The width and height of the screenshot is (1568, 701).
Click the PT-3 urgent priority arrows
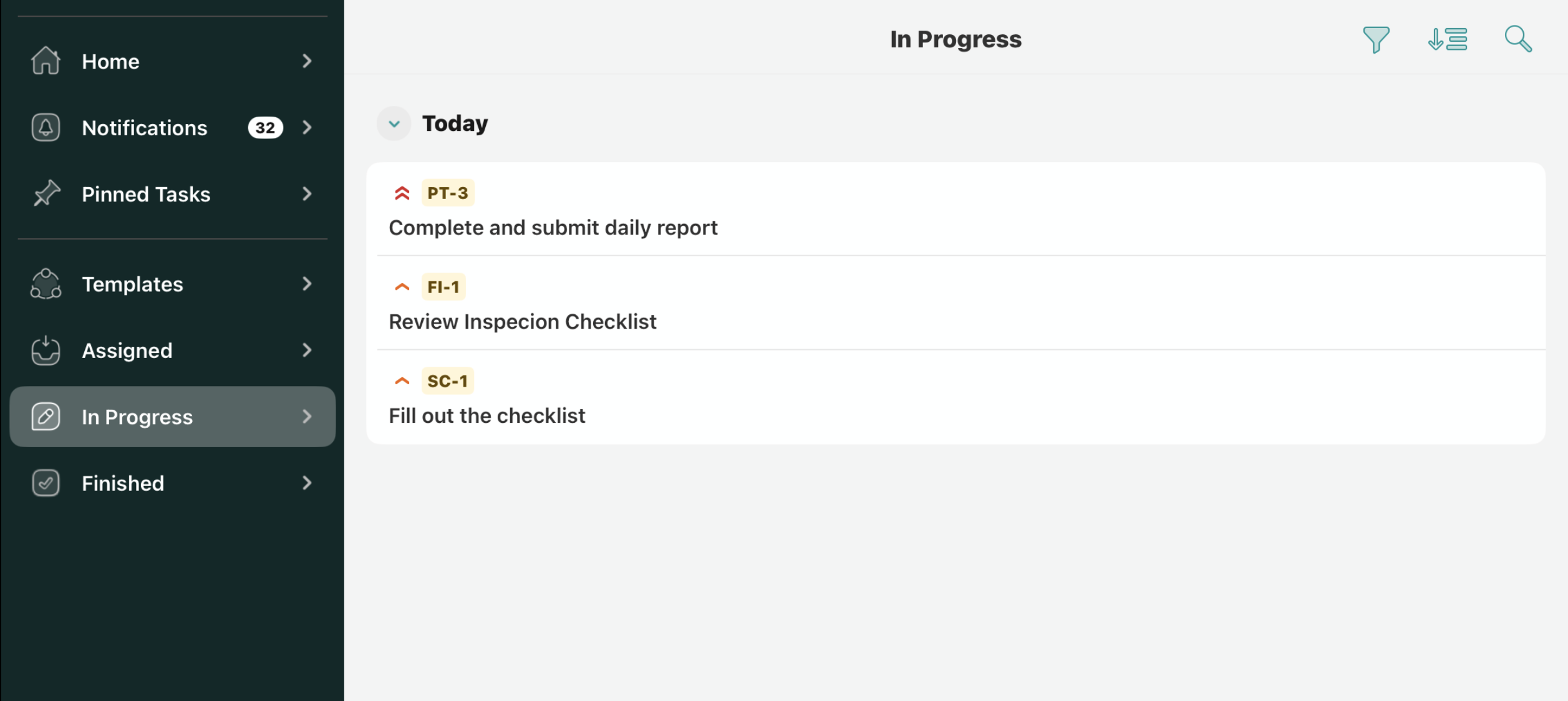coord(402,193)
